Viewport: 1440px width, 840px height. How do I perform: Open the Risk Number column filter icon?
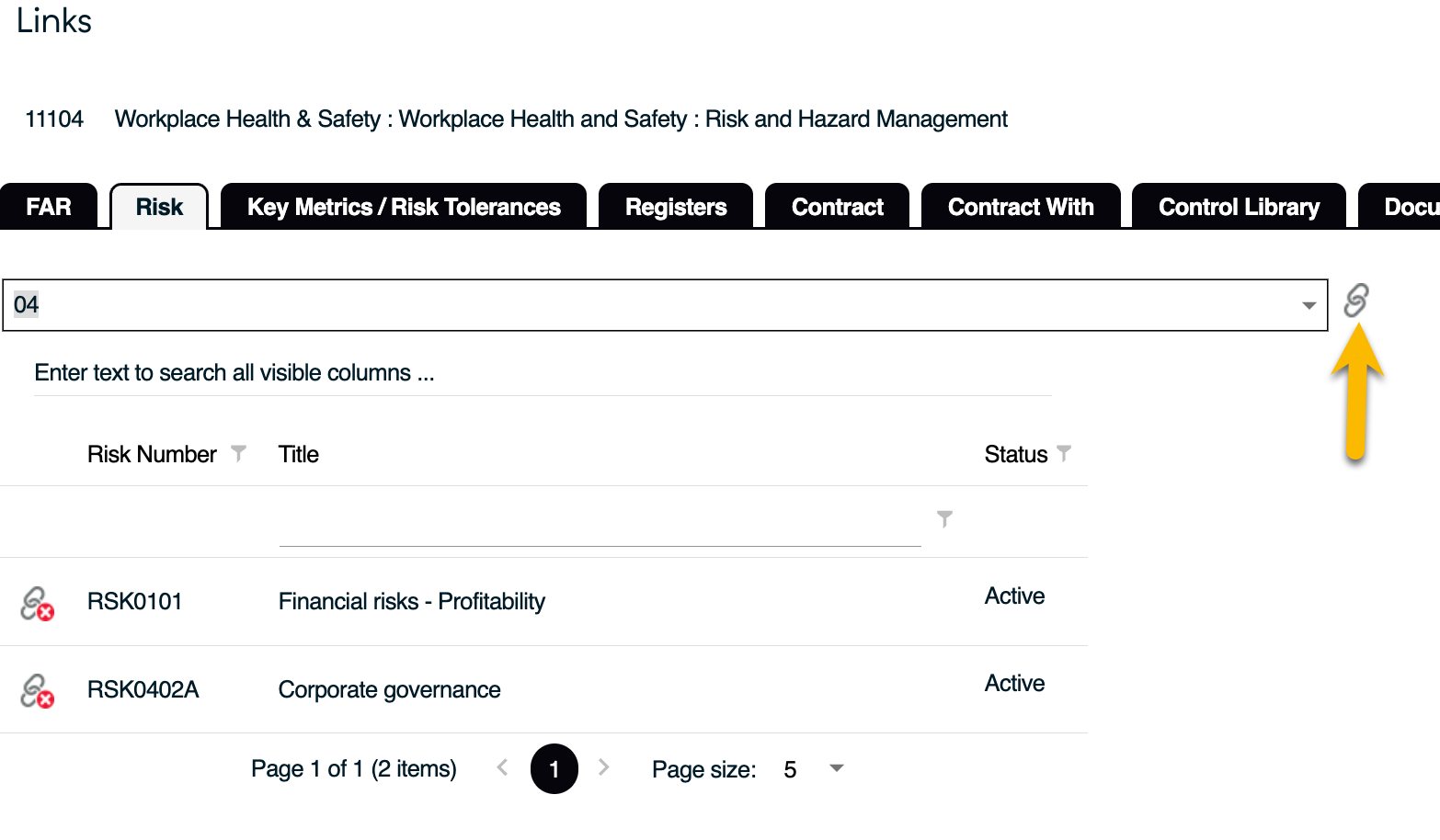click(x=238, y=453)
